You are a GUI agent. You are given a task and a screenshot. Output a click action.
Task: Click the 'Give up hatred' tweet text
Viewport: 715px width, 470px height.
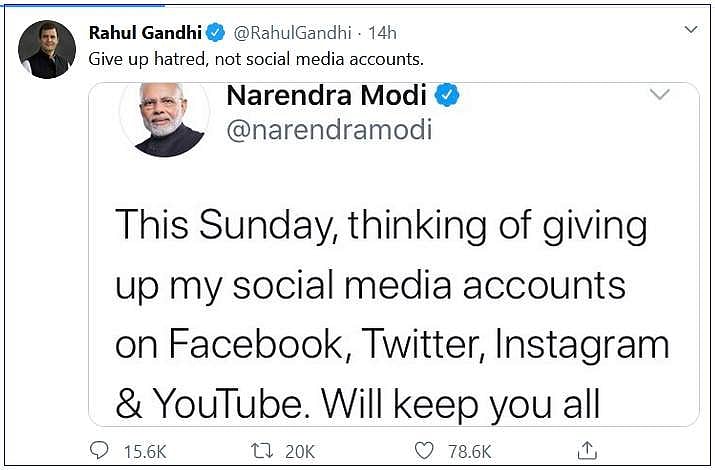pos(256,59)
